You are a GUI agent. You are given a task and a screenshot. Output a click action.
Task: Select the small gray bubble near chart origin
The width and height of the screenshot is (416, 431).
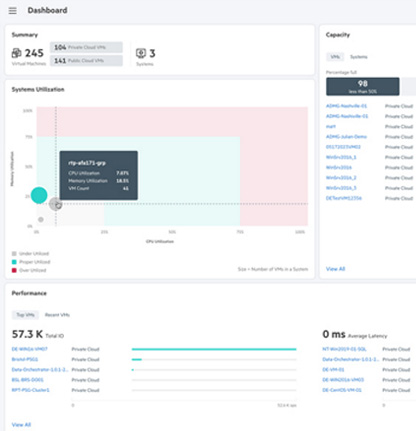tap(41, 219)
